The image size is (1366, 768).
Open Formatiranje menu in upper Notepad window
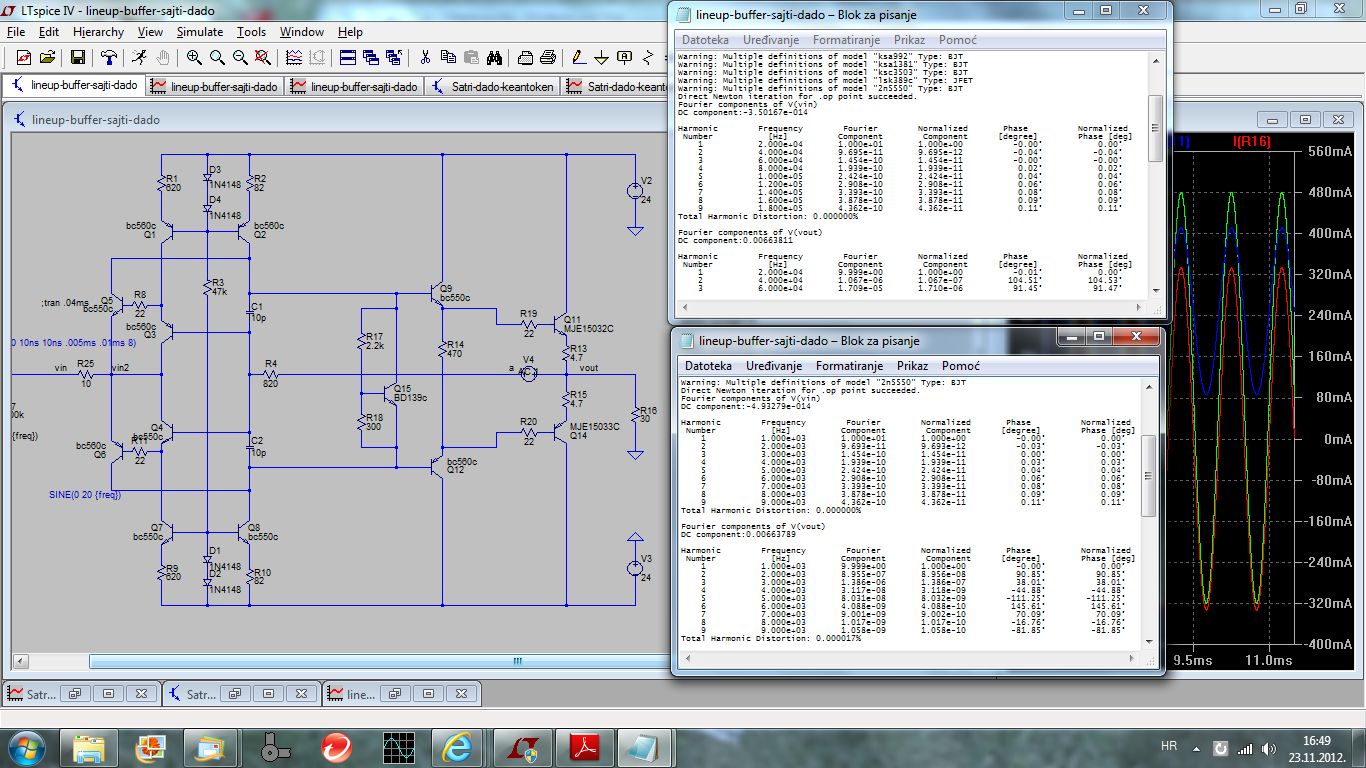point(846,40)
